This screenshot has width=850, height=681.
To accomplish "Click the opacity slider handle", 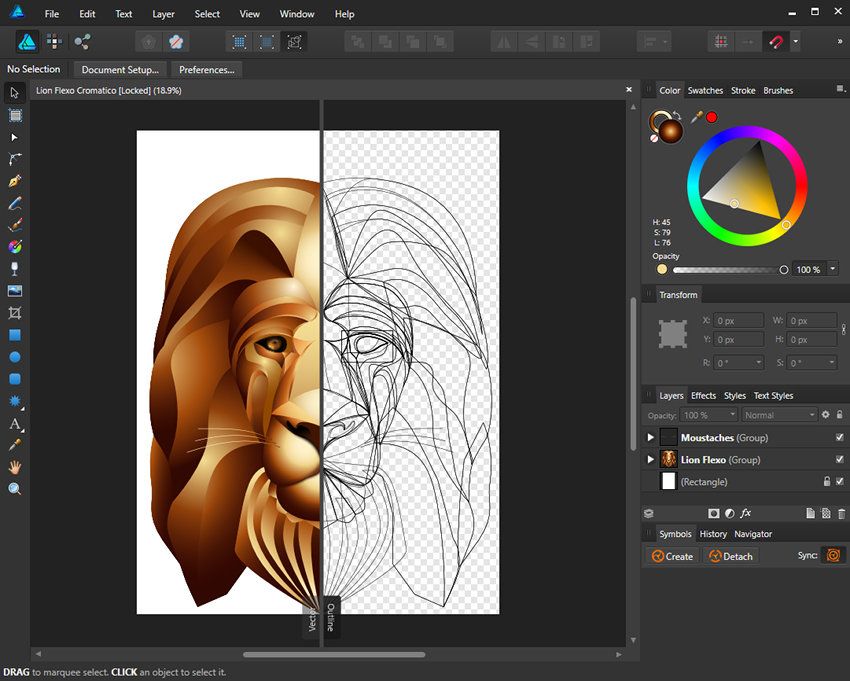I will (783, 269).
